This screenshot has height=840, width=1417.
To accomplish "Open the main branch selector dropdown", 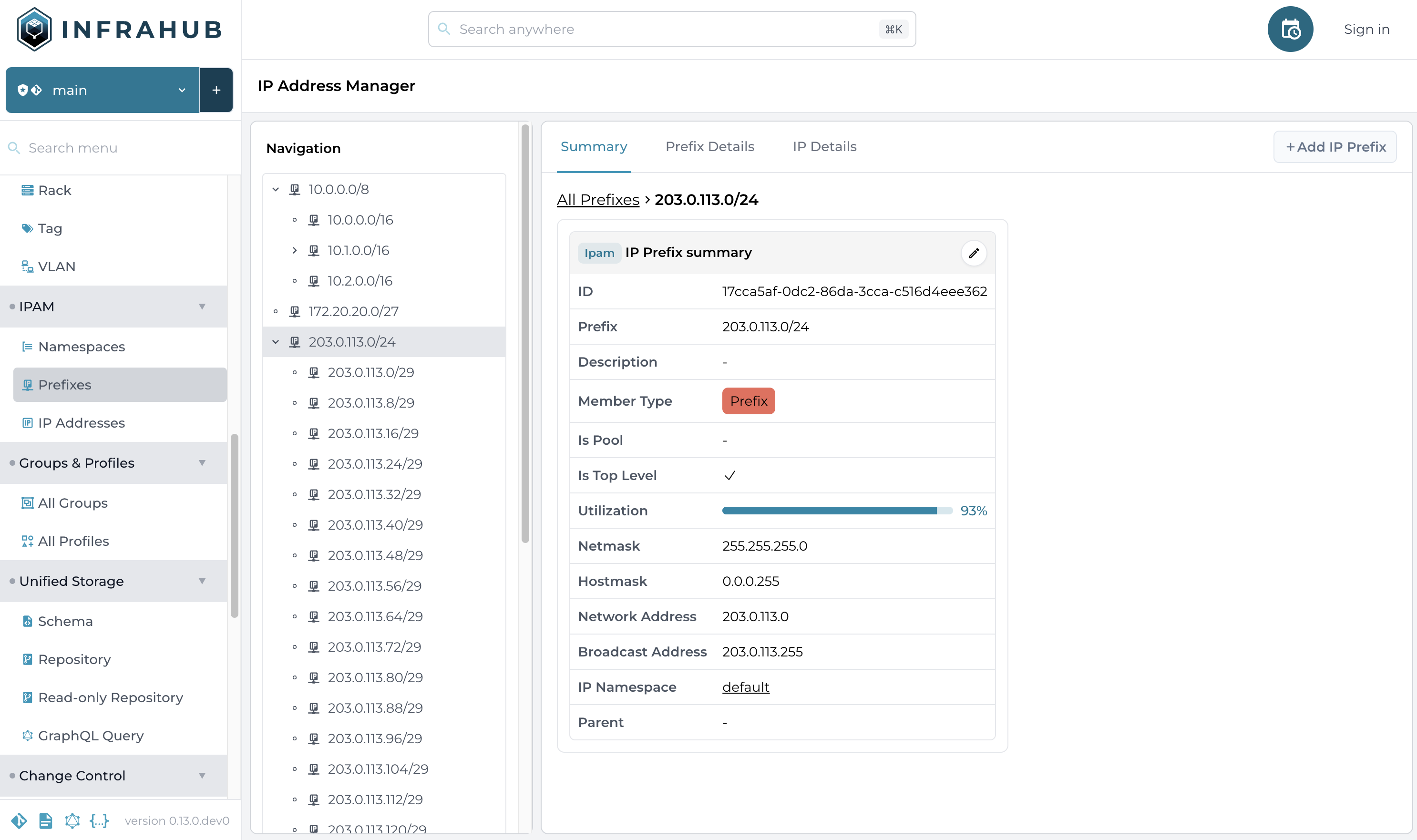I will coord(103,90).
